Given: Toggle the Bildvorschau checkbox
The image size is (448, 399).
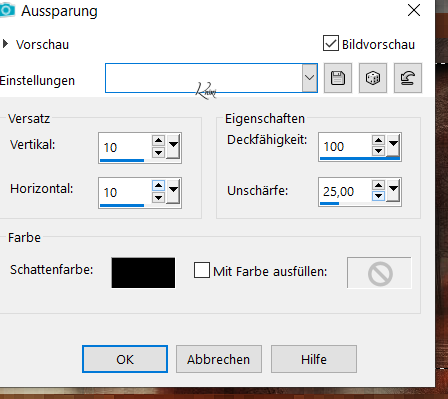Looking at the screenshot, I should click(x=331, y=43).
